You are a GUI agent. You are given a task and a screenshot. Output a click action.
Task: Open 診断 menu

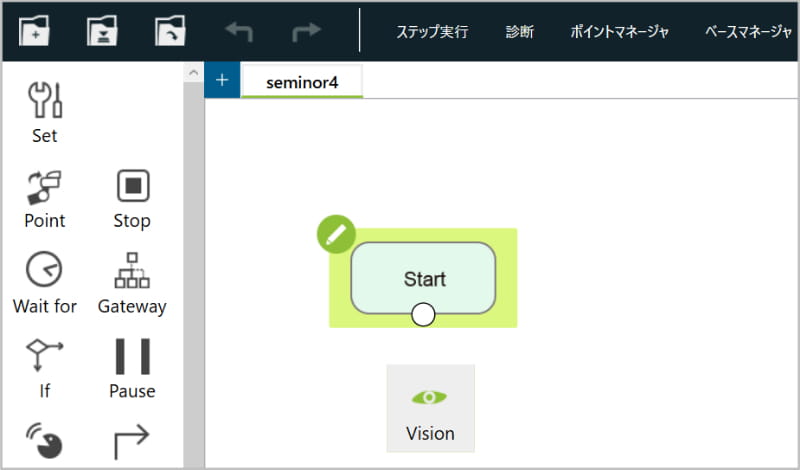[x=519, y=32]
